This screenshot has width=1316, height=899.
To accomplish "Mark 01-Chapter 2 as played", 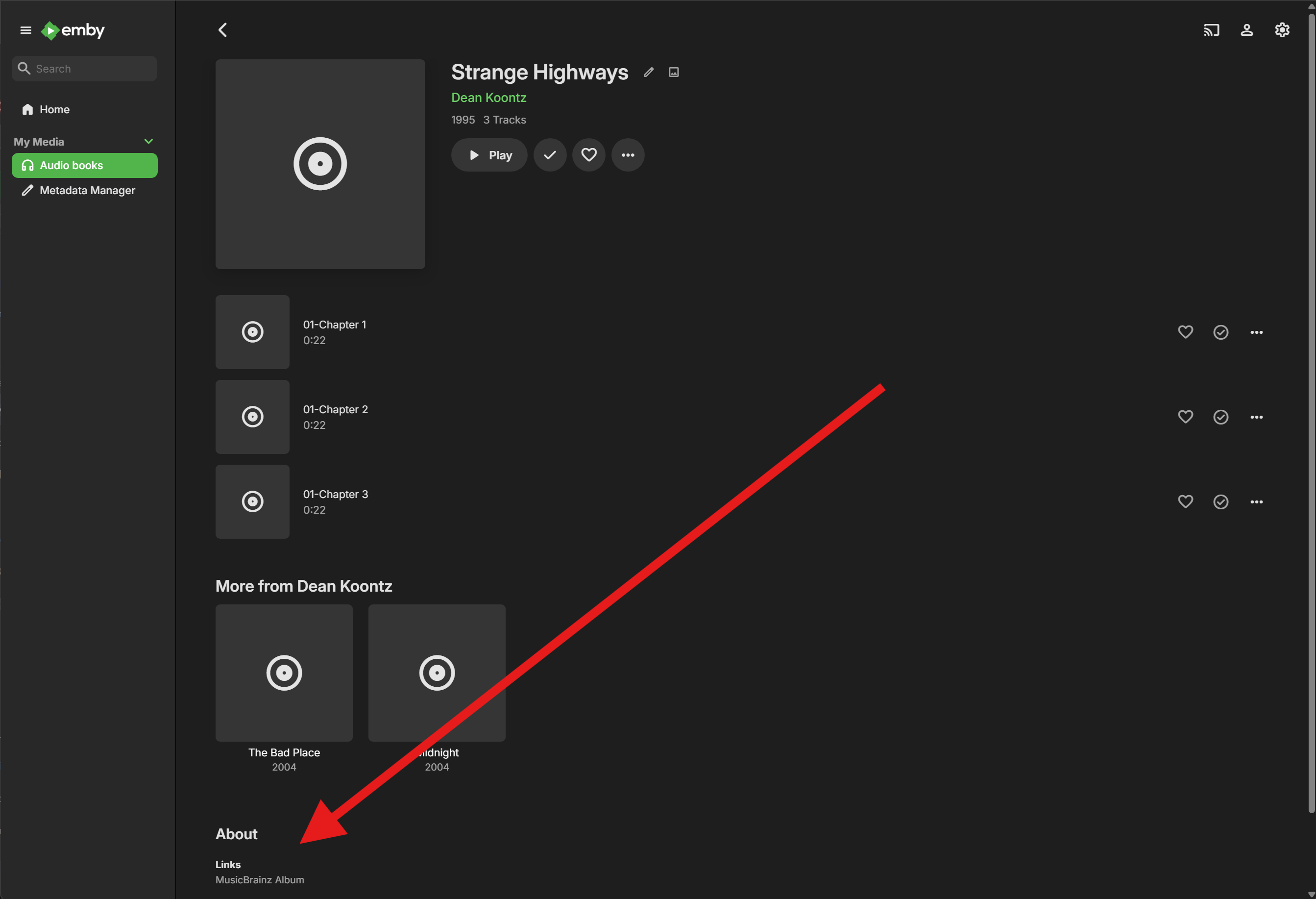I will pyautogui.click(x=1220, y=417).
